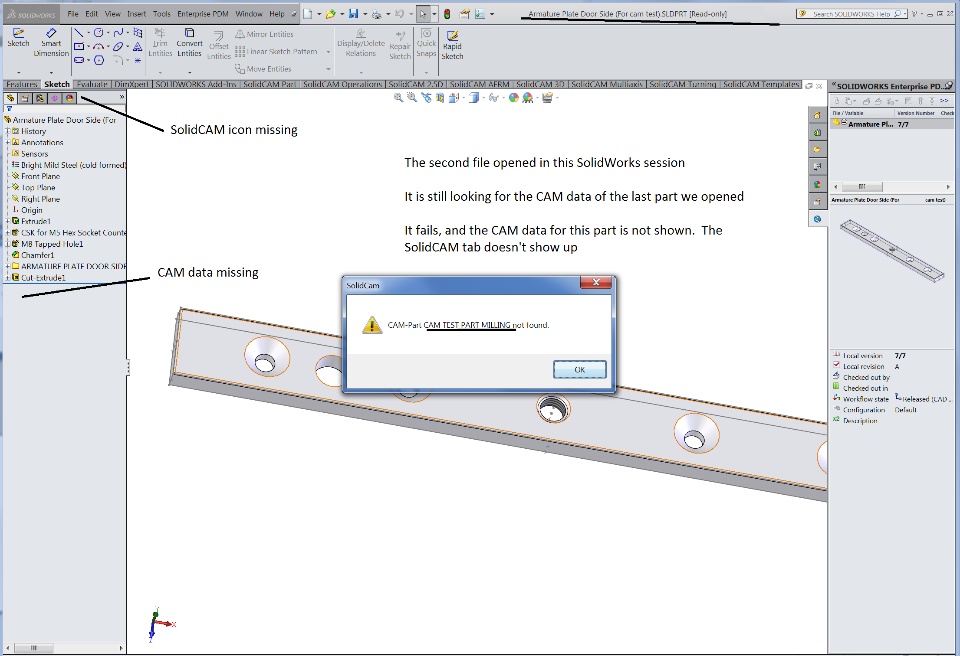
Task: Click OK in the SolidCam dialog
Action: point(579,369)
